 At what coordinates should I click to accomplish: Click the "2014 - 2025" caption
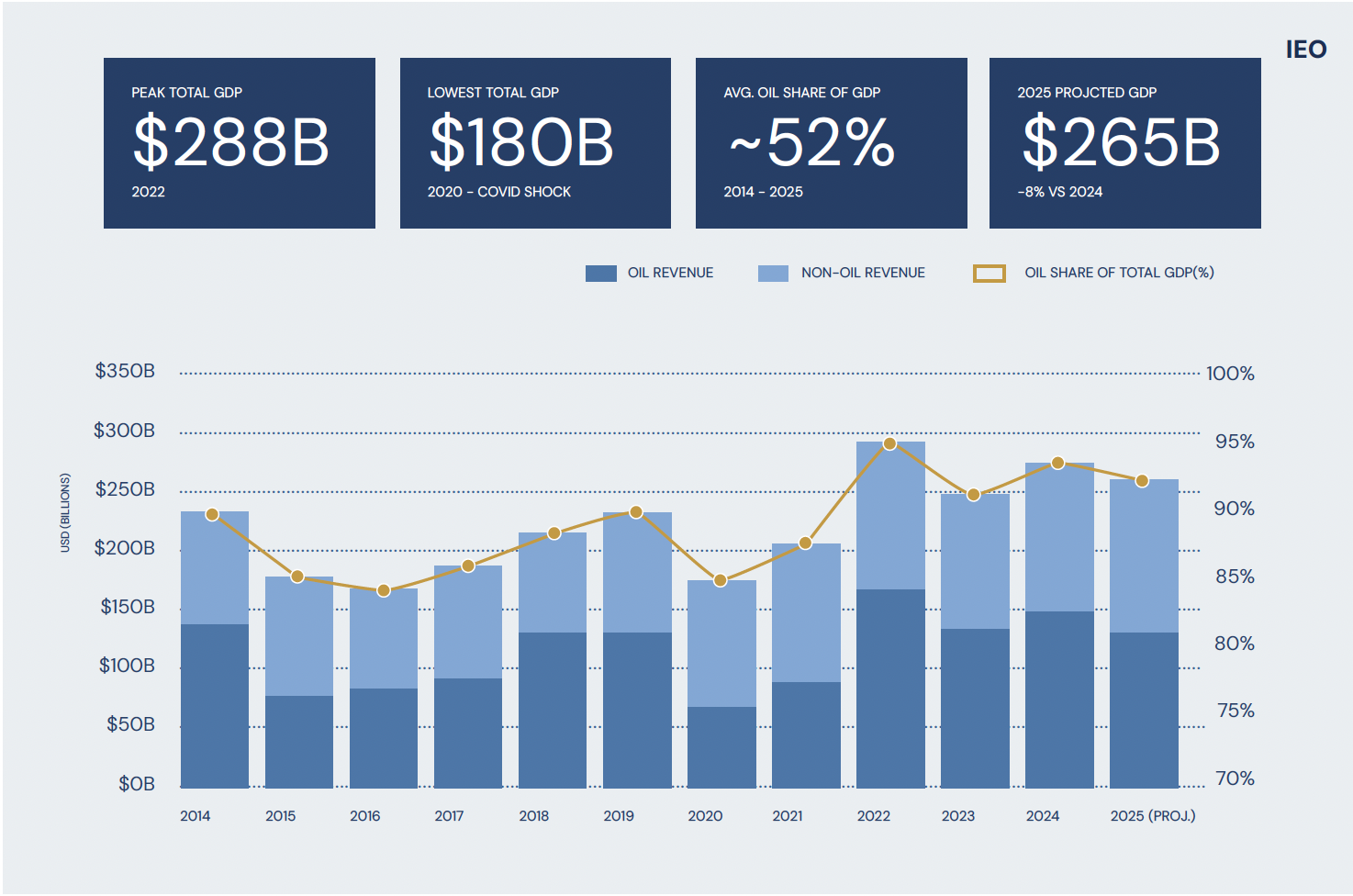[x=763, y=192]
